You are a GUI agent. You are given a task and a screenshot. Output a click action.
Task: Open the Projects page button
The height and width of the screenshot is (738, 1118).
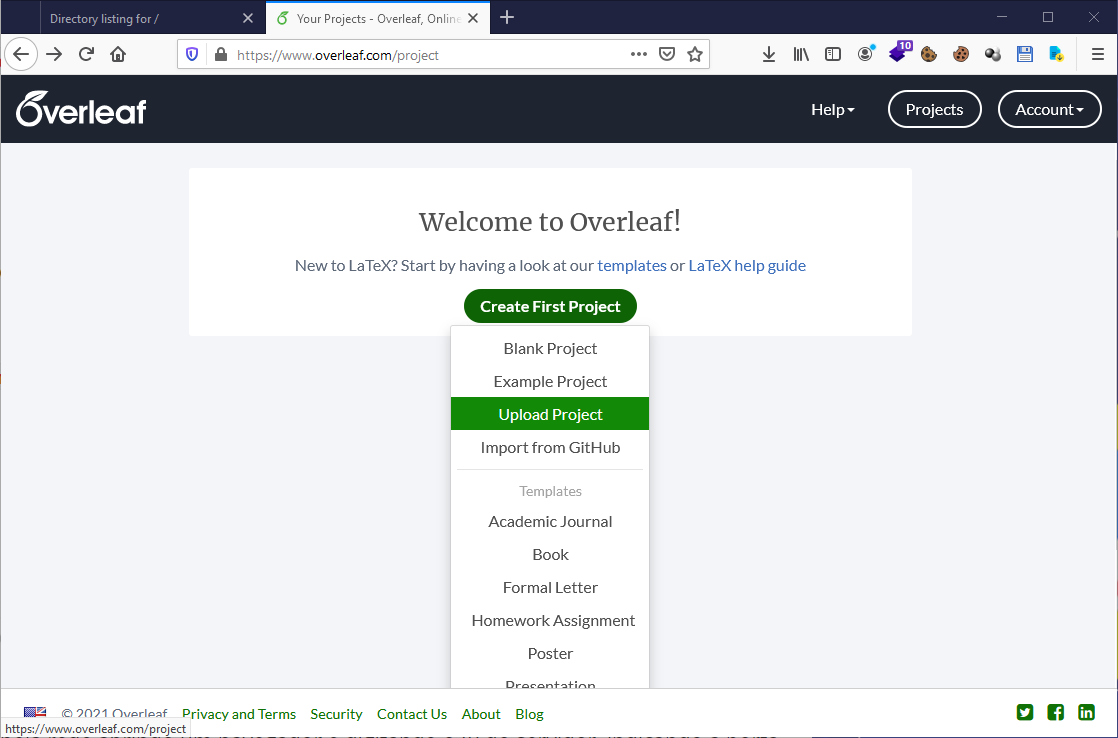click(x=934, y=110)
